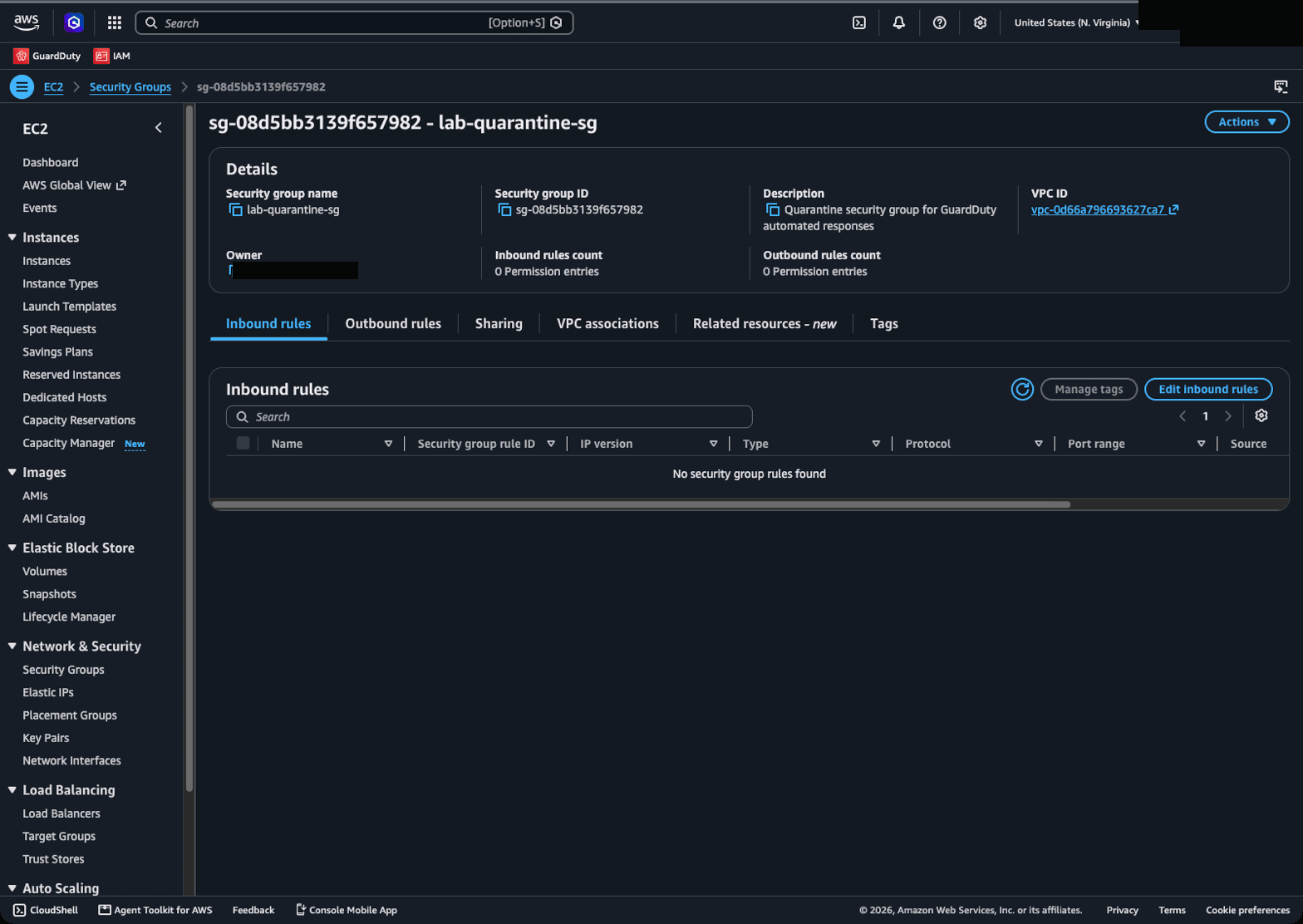Screen dimensions: 1303x924
Task: Go to next page of inbound rules
Action: coord(1228,416)
